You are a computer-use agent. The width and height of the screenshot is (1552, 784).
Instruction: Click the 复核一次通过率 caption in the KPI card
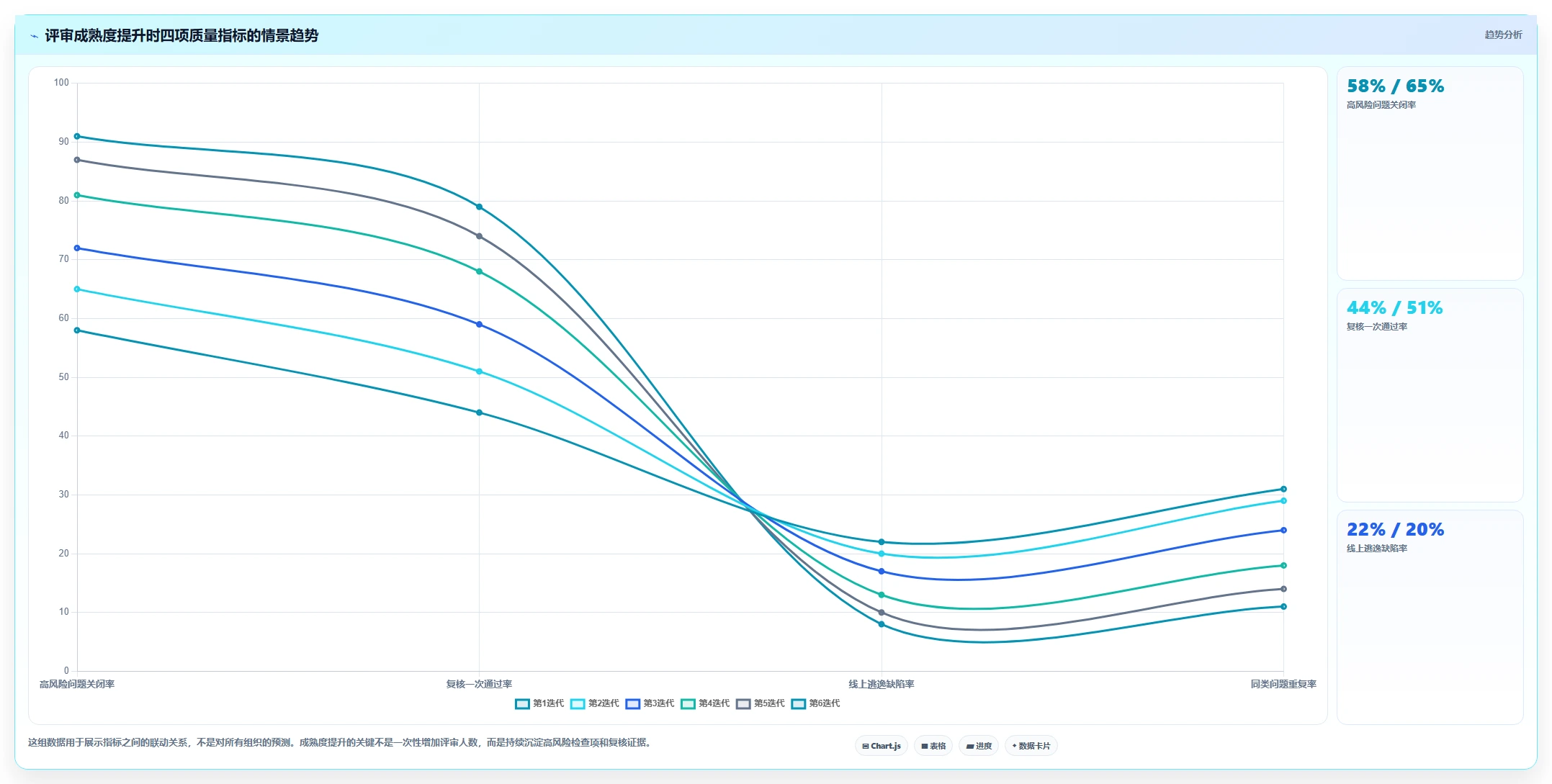1377,327
